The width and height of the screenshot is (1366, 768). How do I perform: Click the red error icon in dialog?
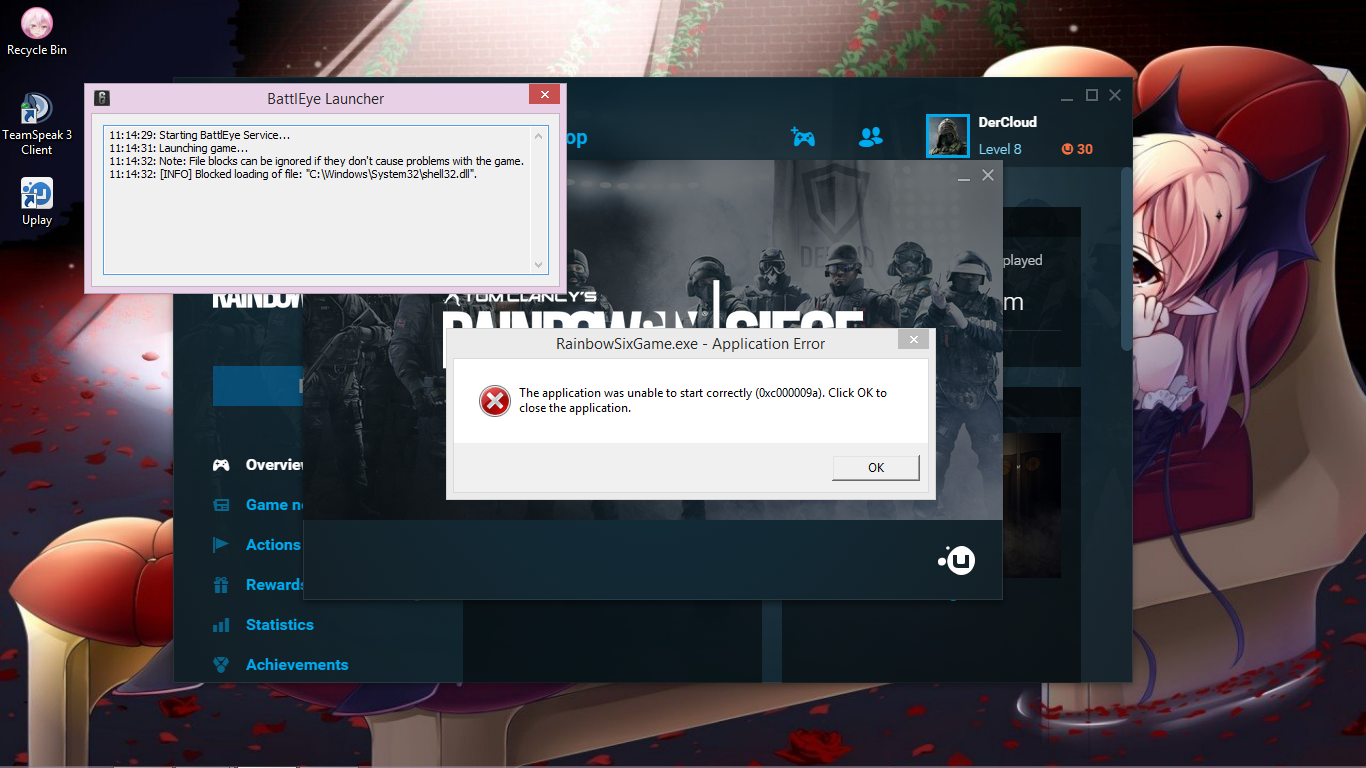pyautogui.click(x=494, y=401)
